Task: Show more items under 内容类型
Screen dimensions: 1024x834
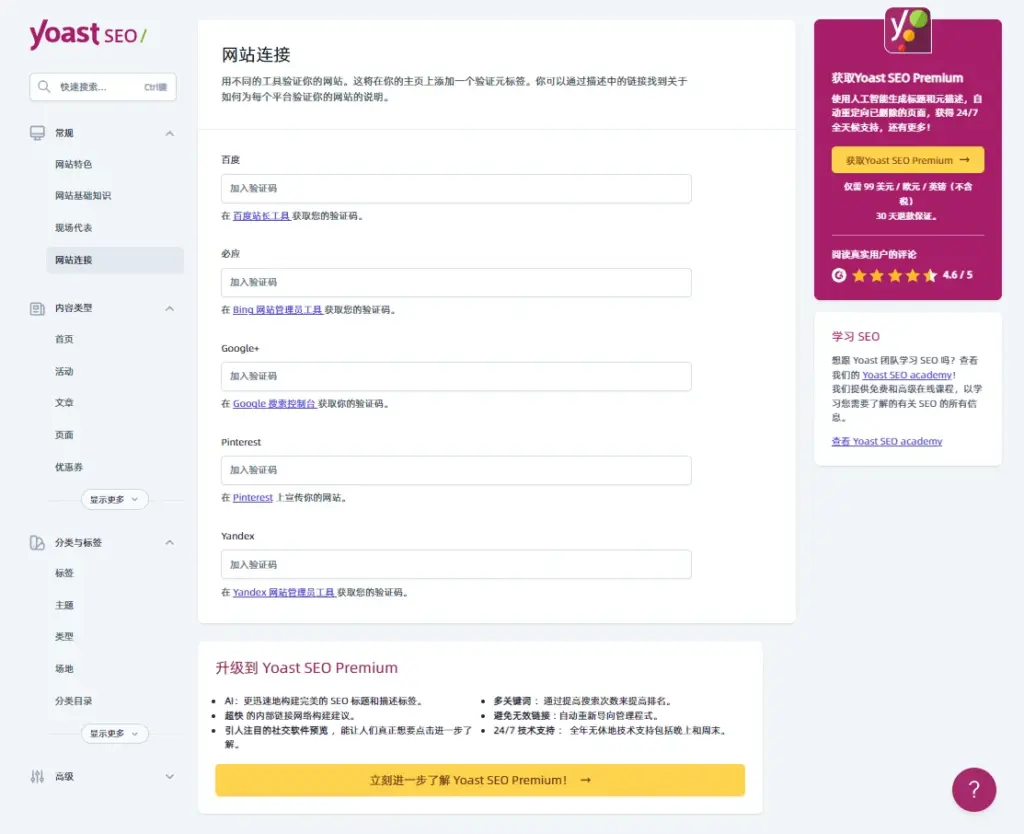Action: pyautogui.click(x=114, y=499)
